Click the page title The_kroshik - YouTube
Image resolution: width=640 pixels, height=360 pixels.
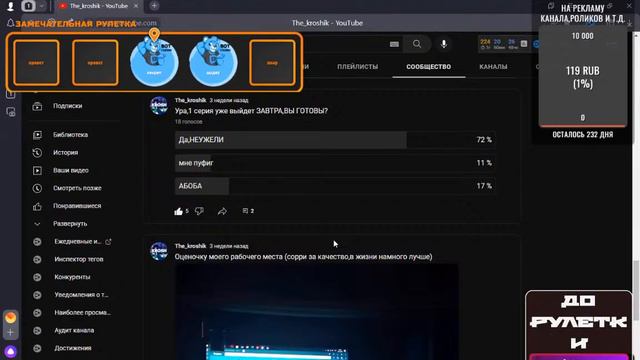(327, 23)
